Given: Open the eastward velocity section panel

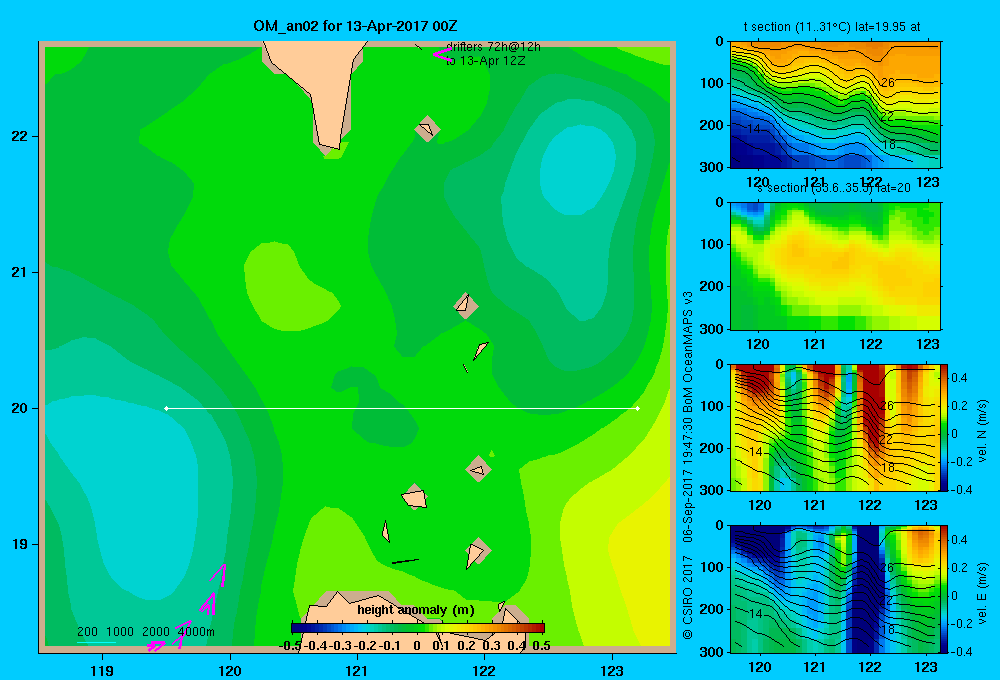Looking at the screenshot, I should [835, 589].
